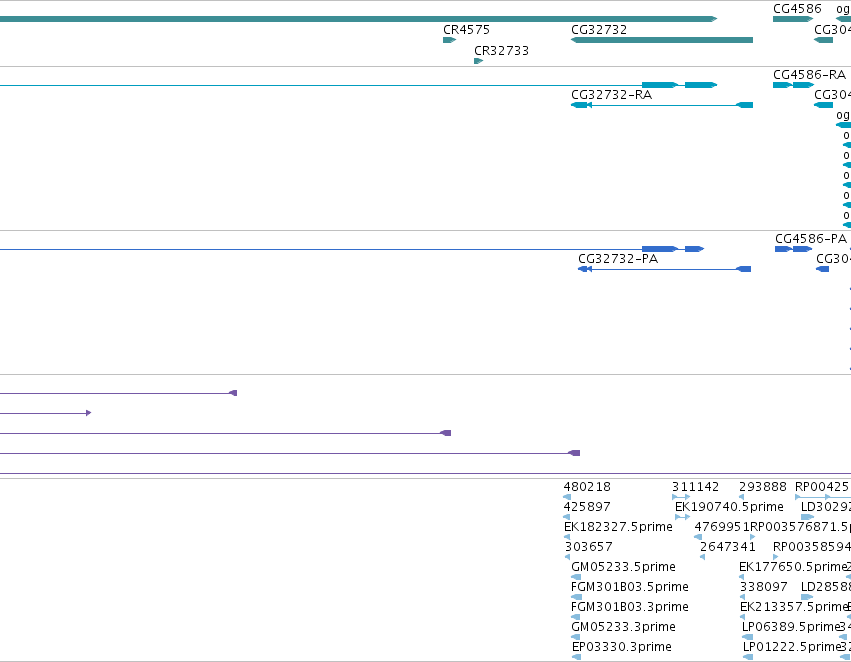Click the second cyan exon ending the long transcript
This screenshot has width=851, height=662.
click(701, 85)
